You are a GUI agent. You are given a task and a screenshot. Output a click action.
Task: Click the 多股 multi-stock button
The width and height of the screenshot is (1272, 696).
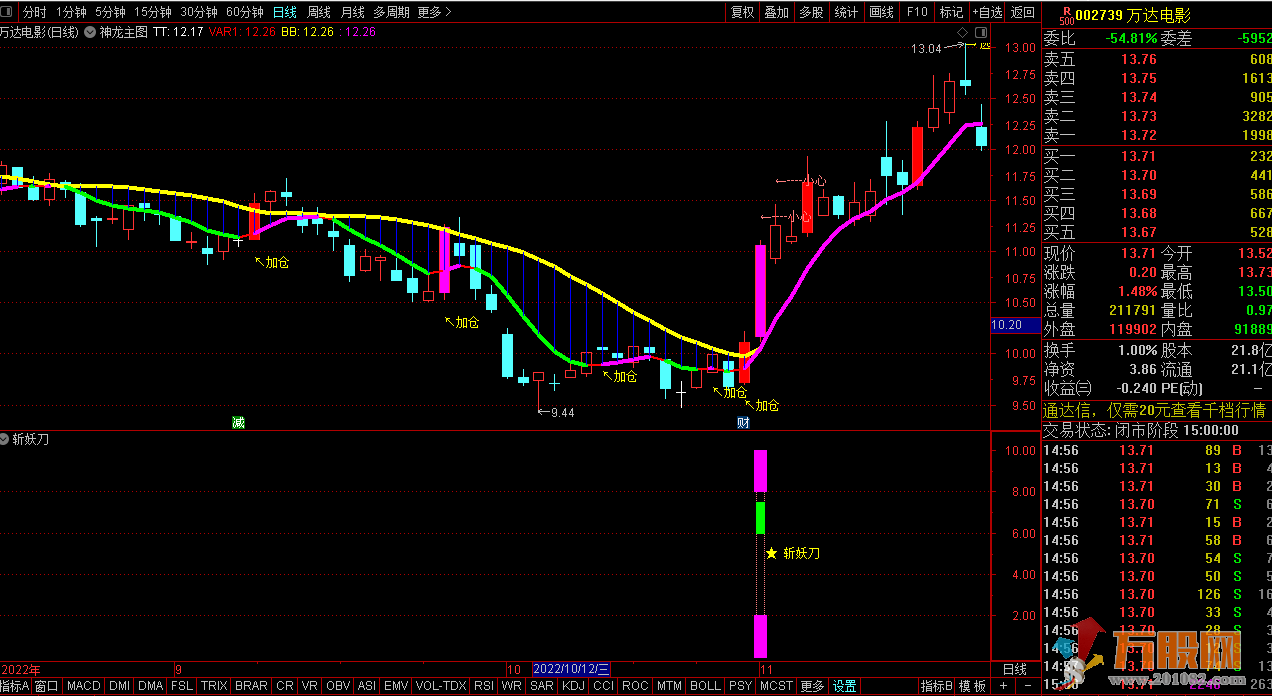[811, 12]
